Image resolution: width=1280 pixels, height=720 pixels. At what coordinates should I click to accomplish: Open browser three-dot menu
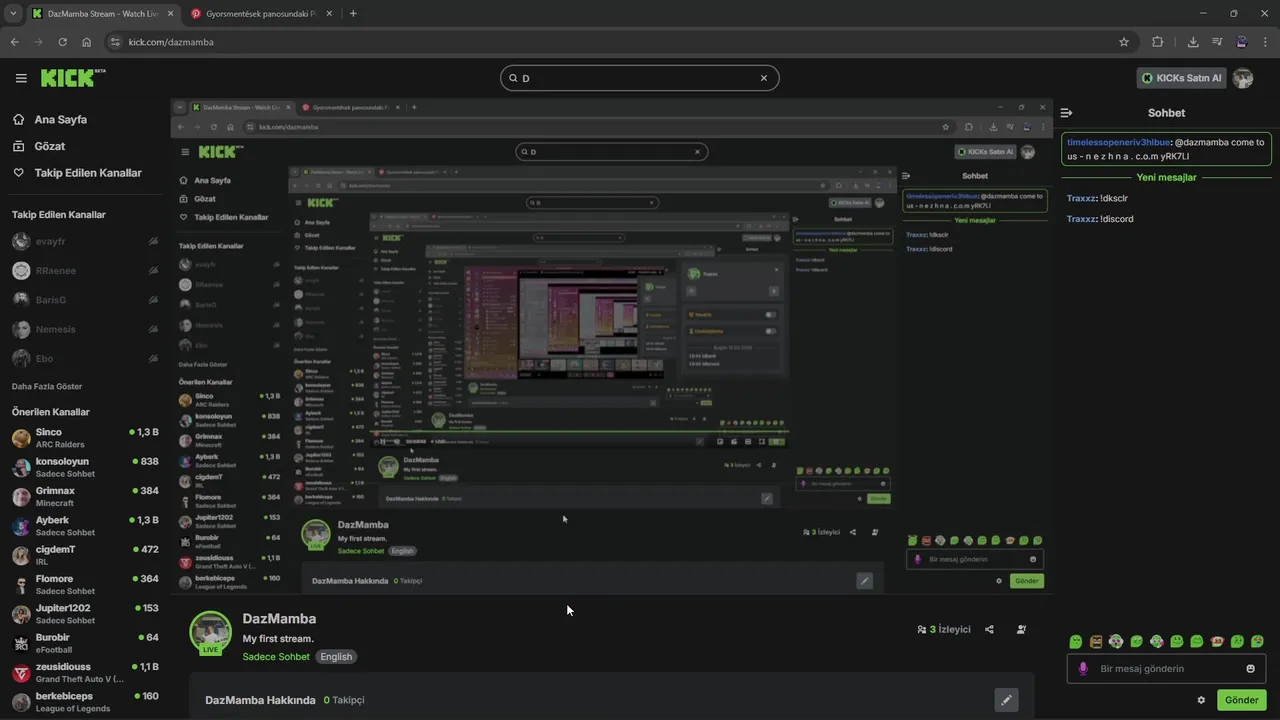pos(1265,42)
